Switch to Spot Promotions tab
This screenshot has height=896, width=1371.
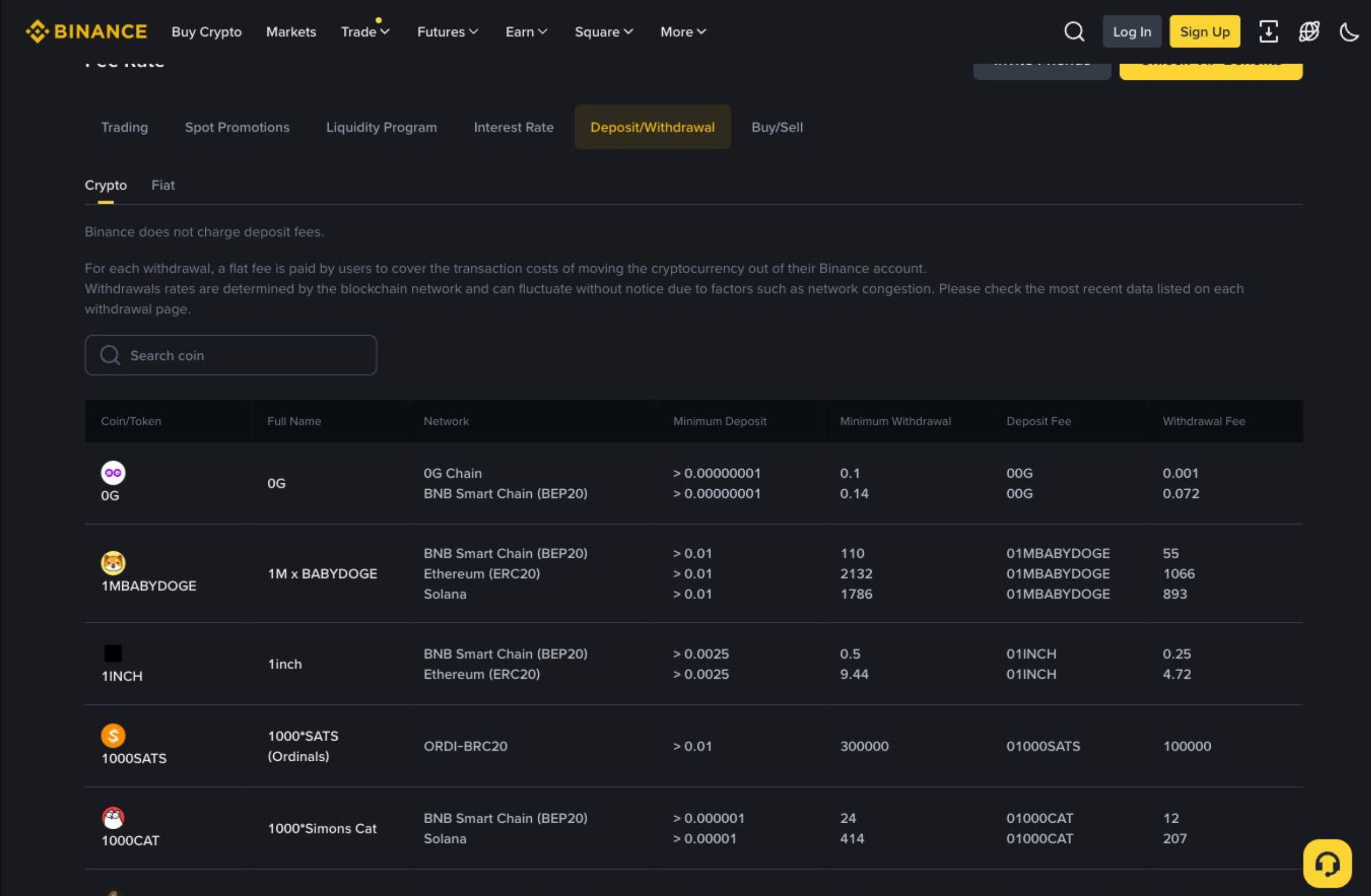[x=237, y=127]
